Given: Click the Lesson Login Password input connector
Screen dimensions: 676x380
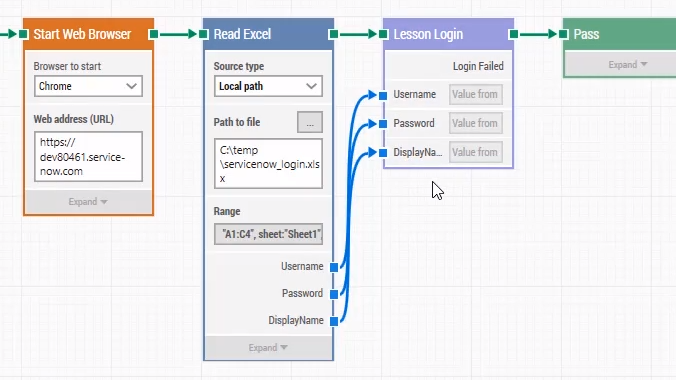Looking at the screenshot, I should point(383,124).
